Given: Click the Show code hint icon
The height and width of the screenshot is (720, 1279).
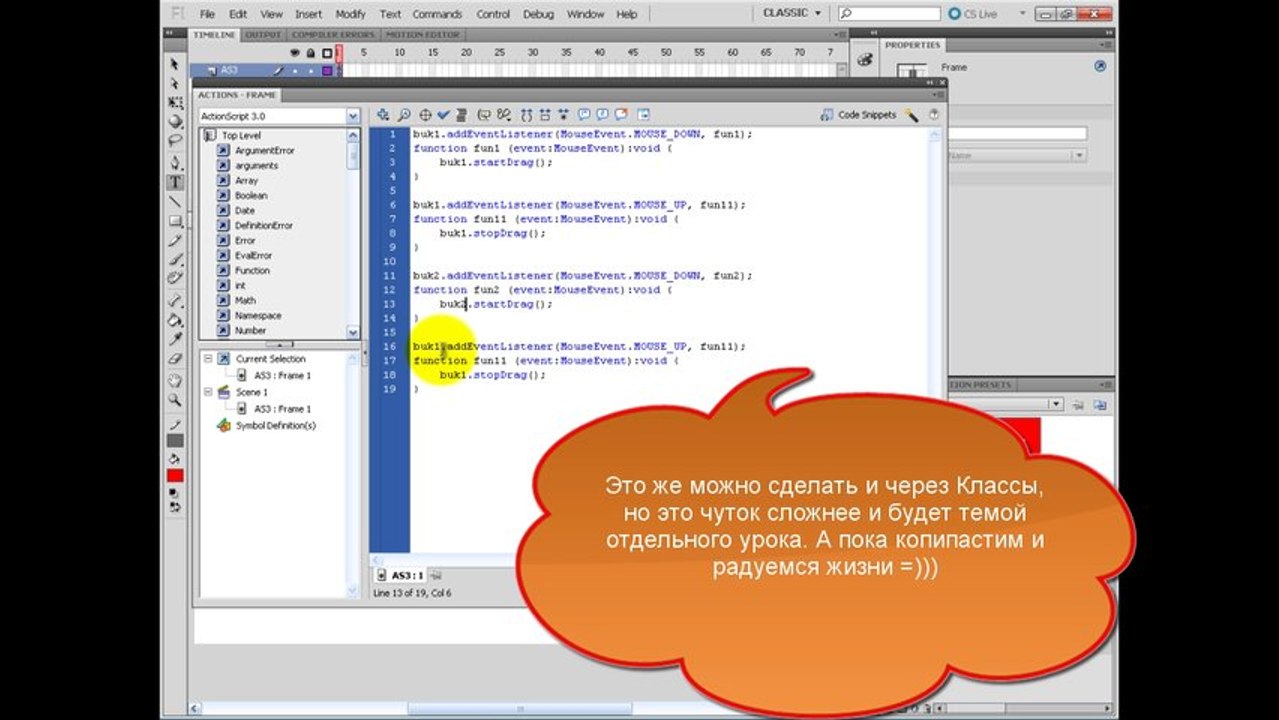Looking at the screenshot, I should coord(485,115).
